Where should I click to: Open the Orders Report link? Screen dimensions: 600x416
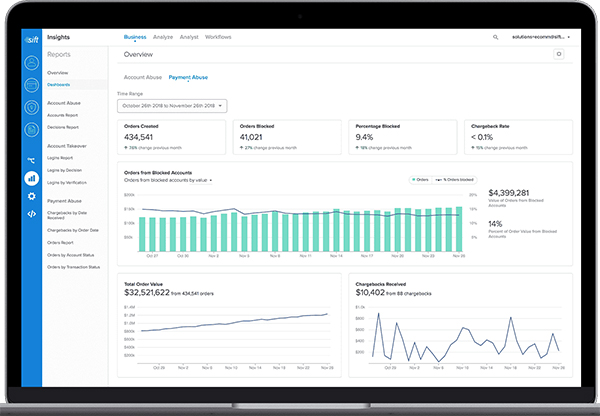[x=60, y=243]
